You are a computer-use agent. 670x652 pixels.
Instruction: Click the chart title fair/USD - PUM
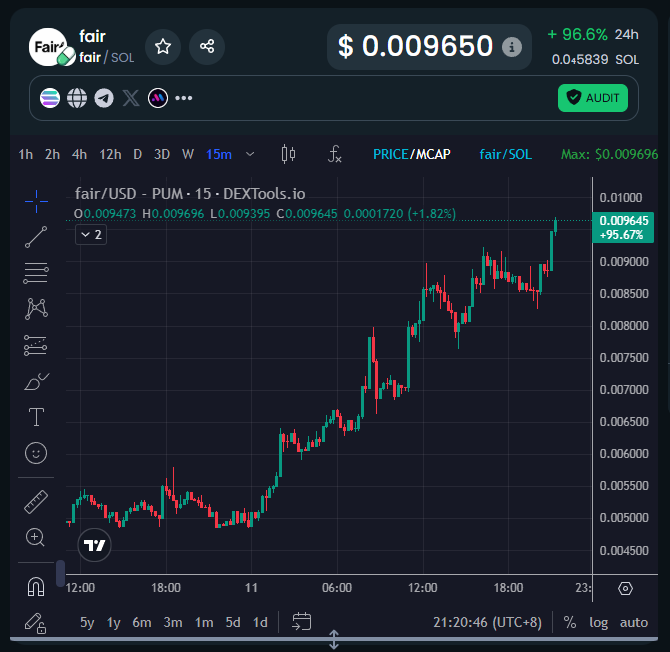pos(190,194)
